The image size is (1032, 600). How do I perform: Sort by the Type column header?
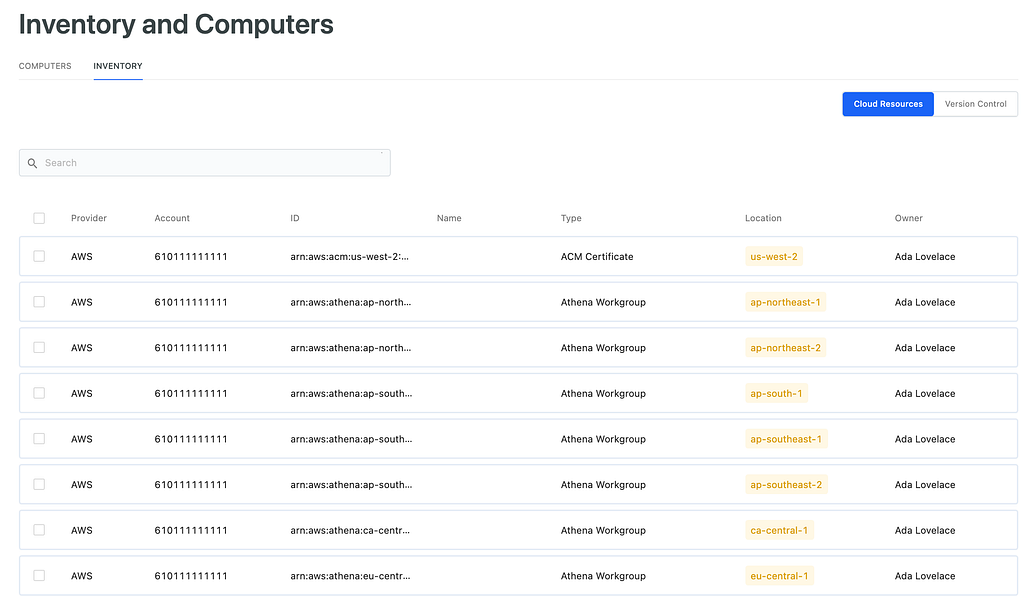coord(571,218)
